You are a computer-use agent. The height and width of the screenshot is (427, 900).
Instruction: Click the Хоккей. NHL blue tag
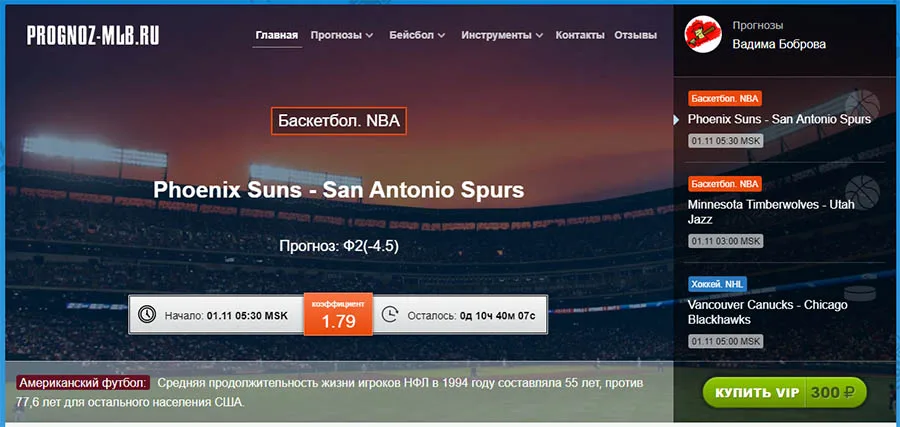pos(717,284)
